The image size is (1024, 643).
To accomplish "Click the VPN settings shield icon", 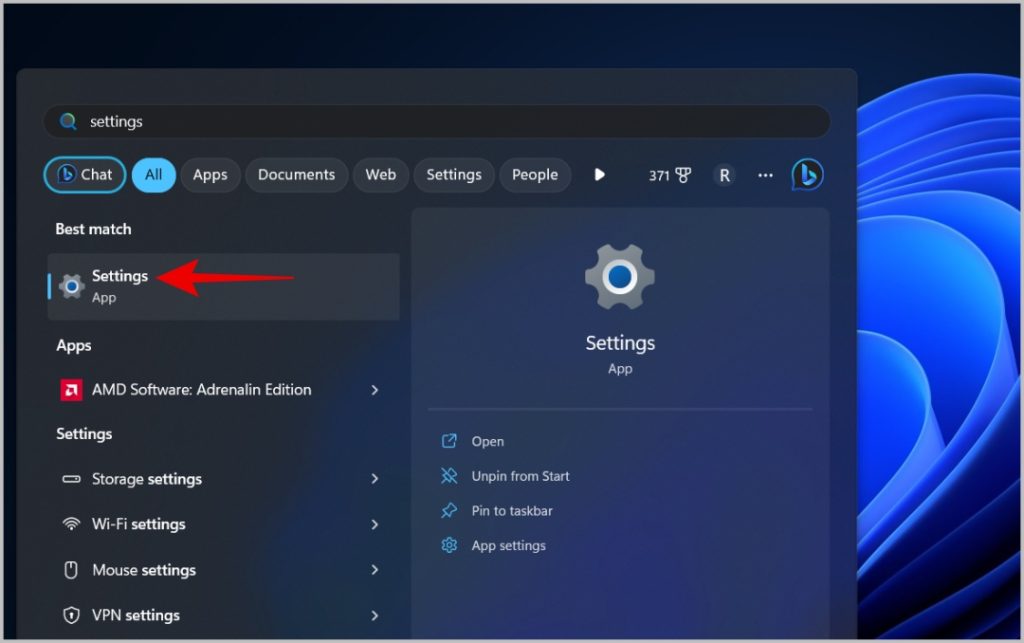I will point(71,615).
